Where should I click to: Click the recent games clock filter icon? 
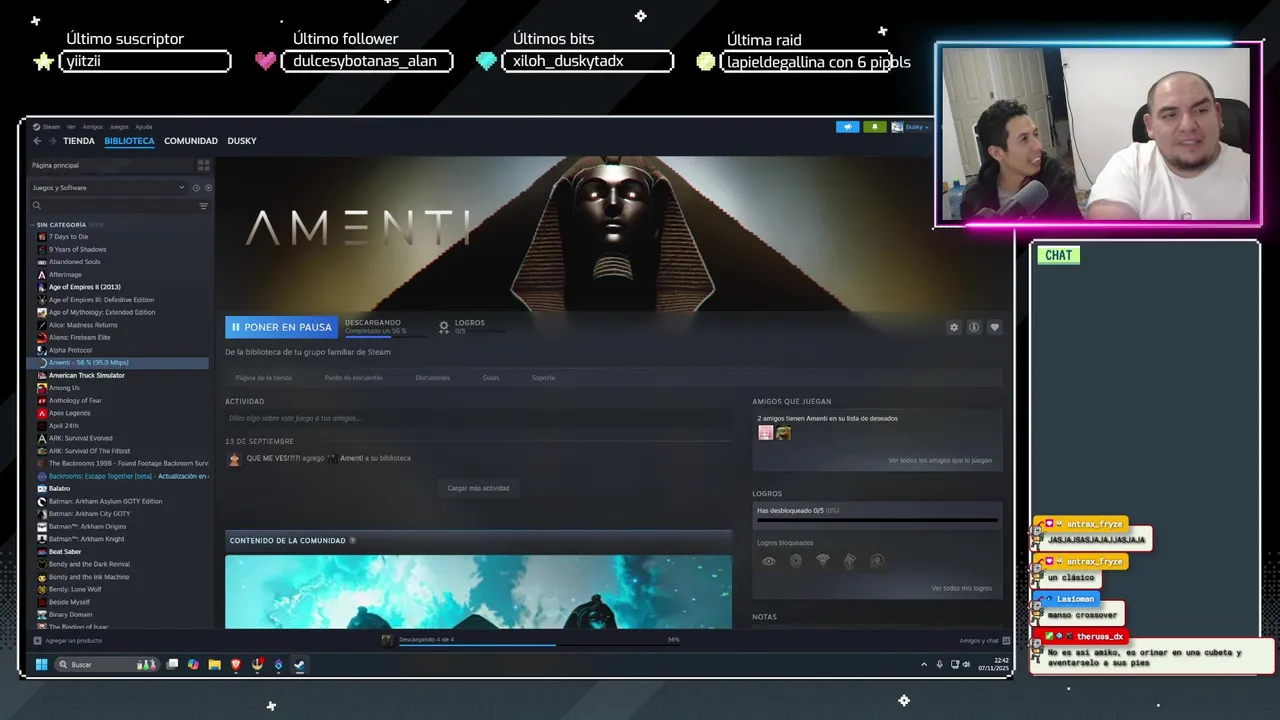(196, 188)
